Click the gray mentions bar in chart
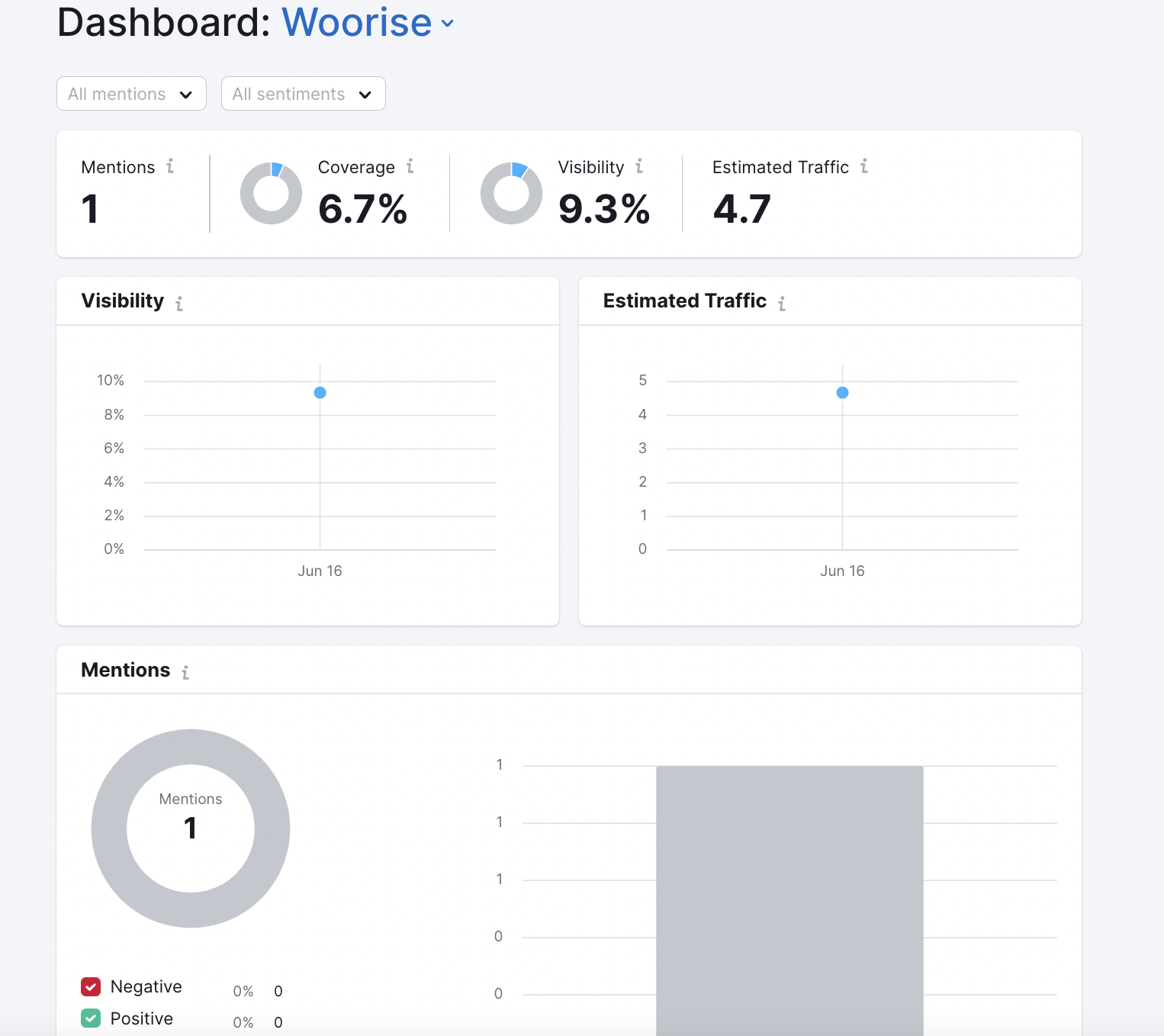 (789, 900)
